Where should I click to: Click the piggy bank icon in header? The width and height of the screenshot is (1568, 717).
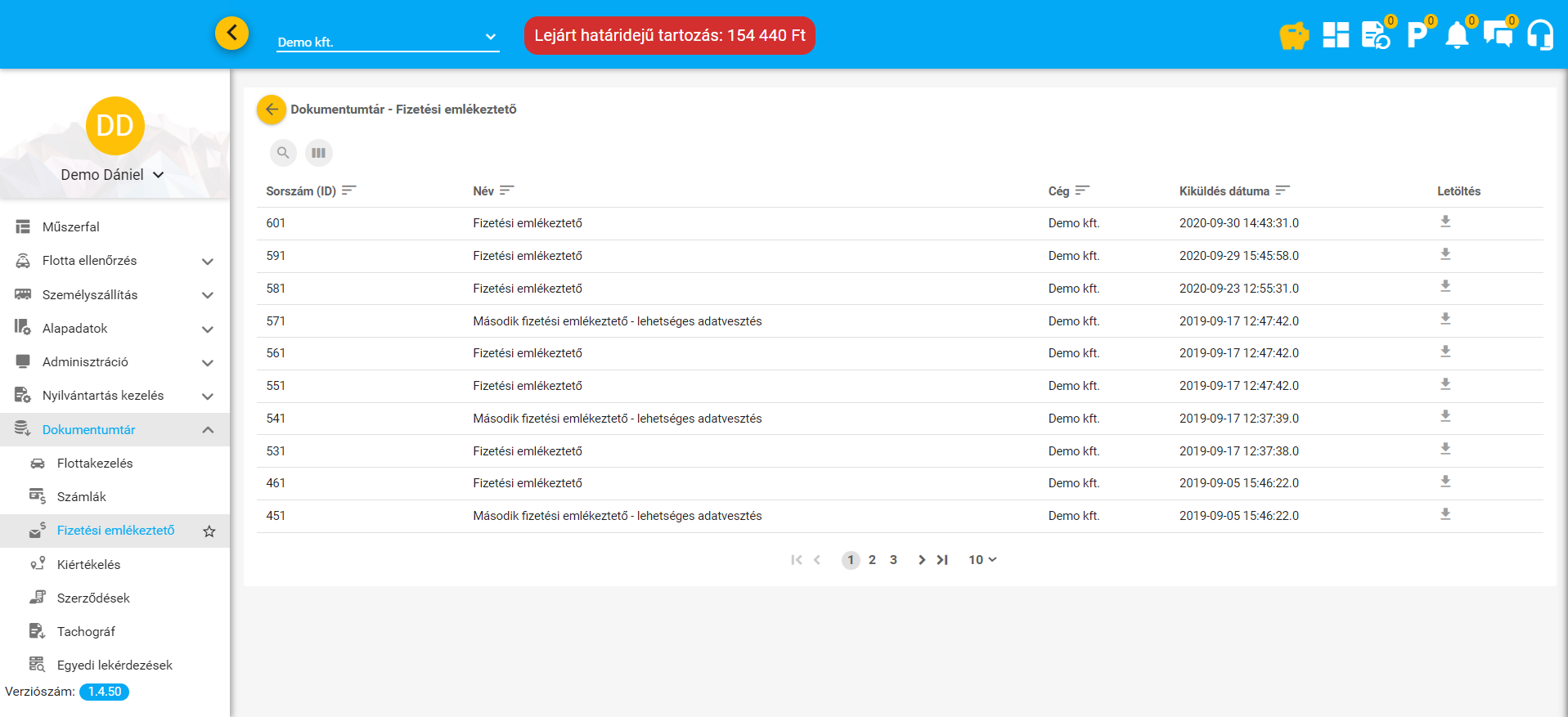(1293, 36)
